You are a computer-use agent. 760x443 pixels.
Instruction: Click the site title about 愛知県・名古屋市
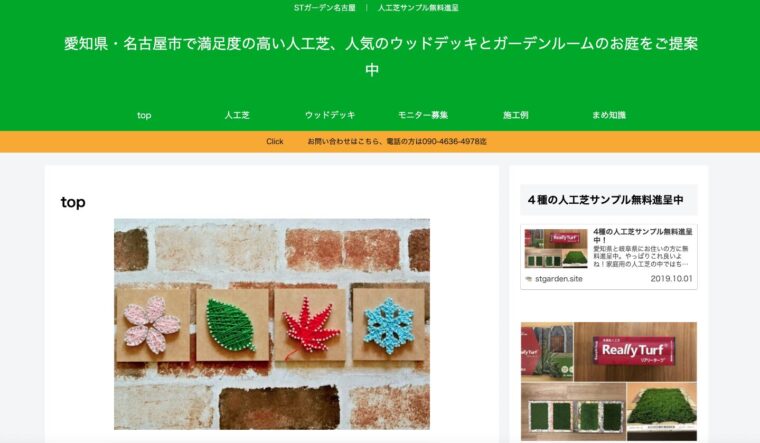coord(380,57)
